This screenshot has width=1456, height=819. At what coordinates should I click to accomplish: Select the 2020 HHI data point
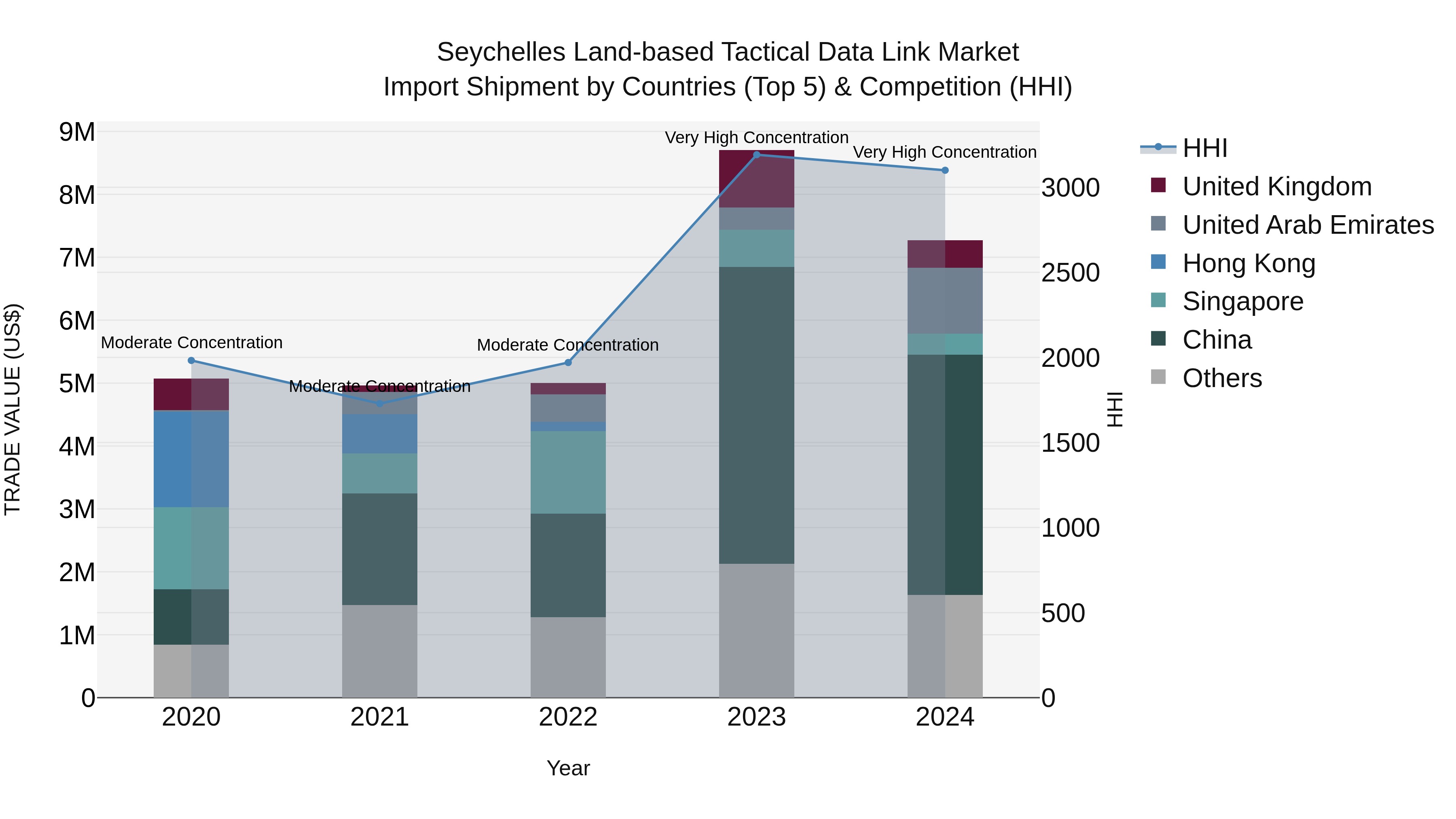(x=191, y=361)
